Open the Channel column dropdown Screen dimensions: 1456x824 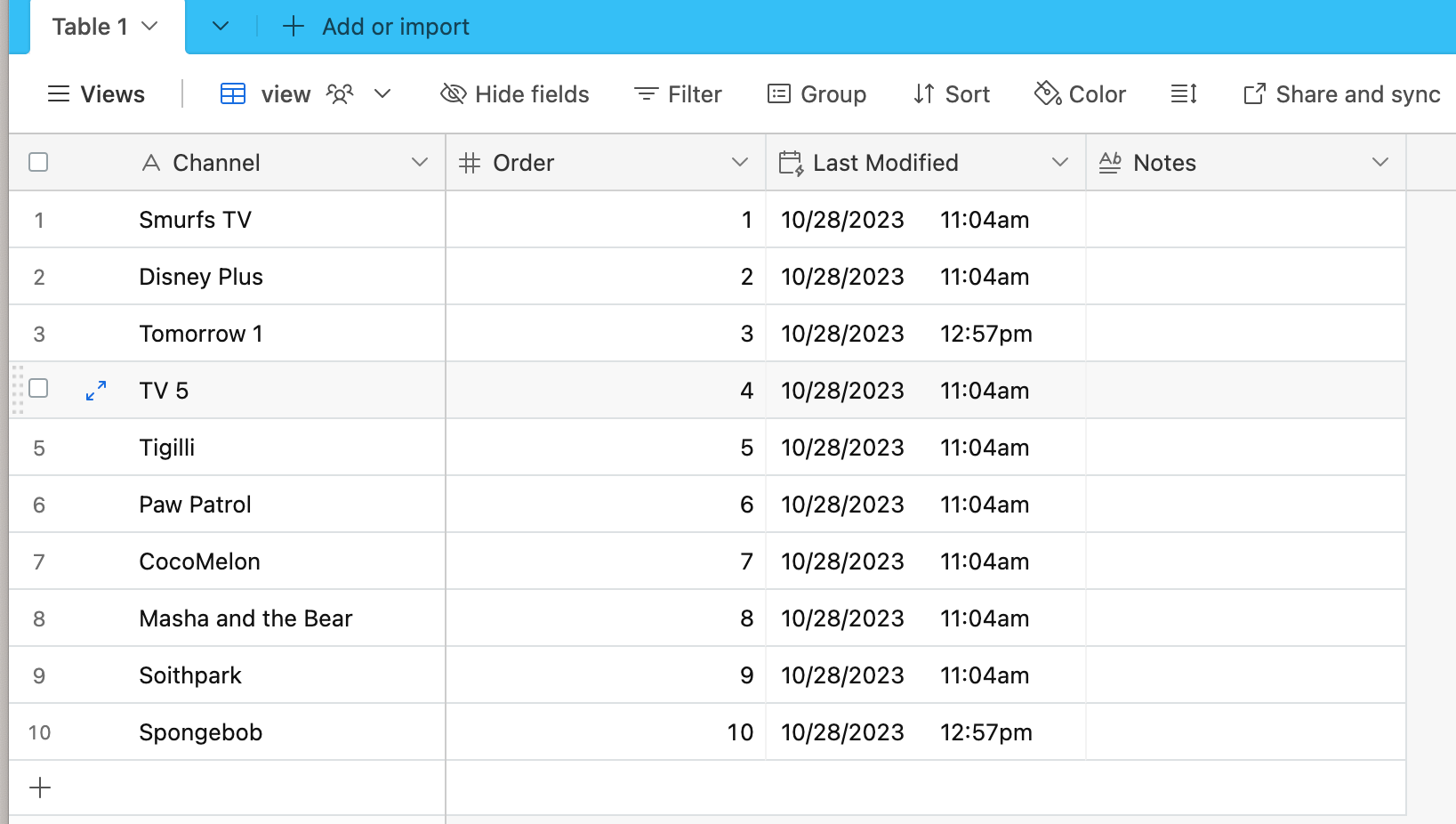pos(420,162)
